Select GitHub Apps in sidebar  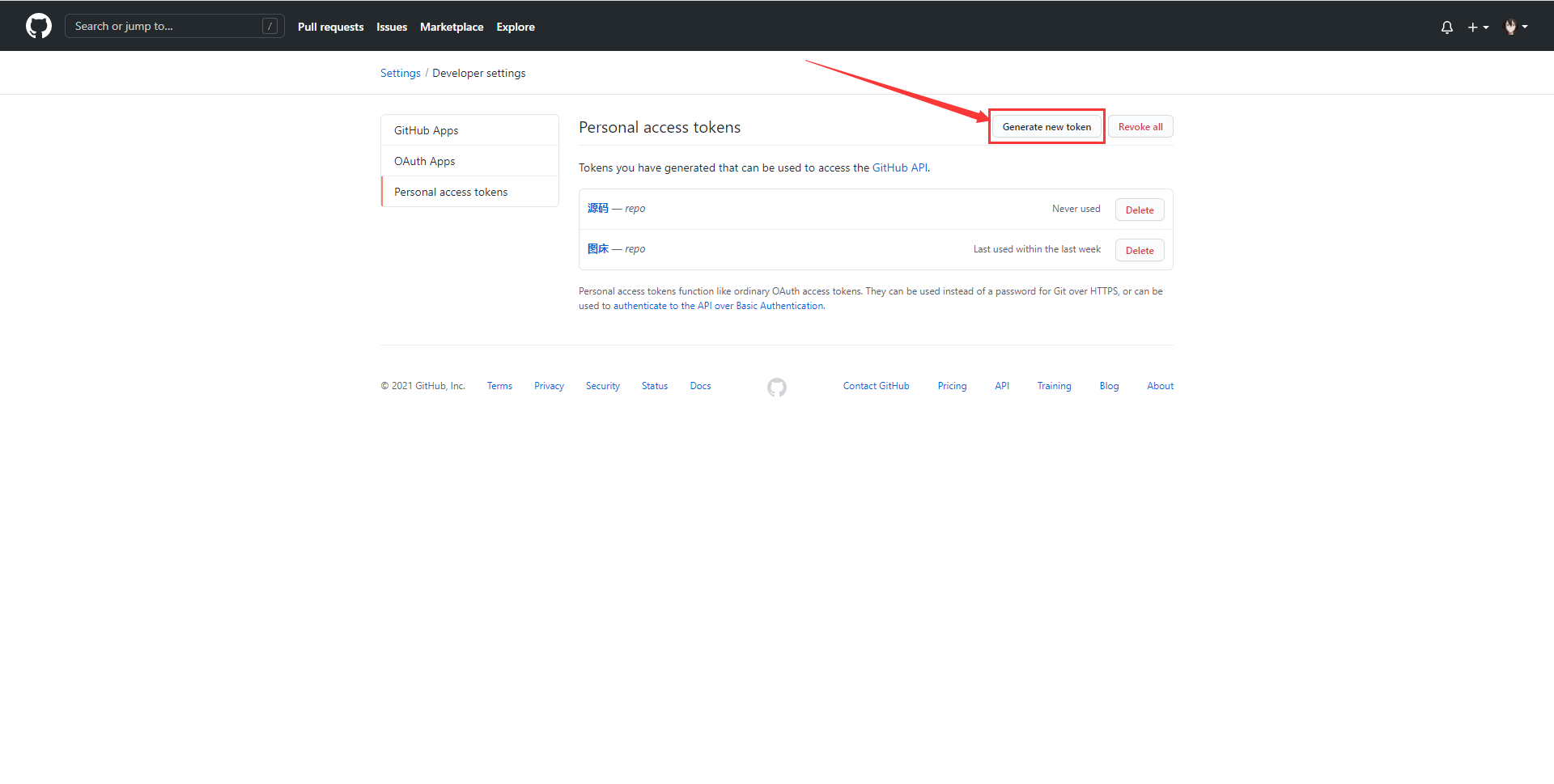469,130
